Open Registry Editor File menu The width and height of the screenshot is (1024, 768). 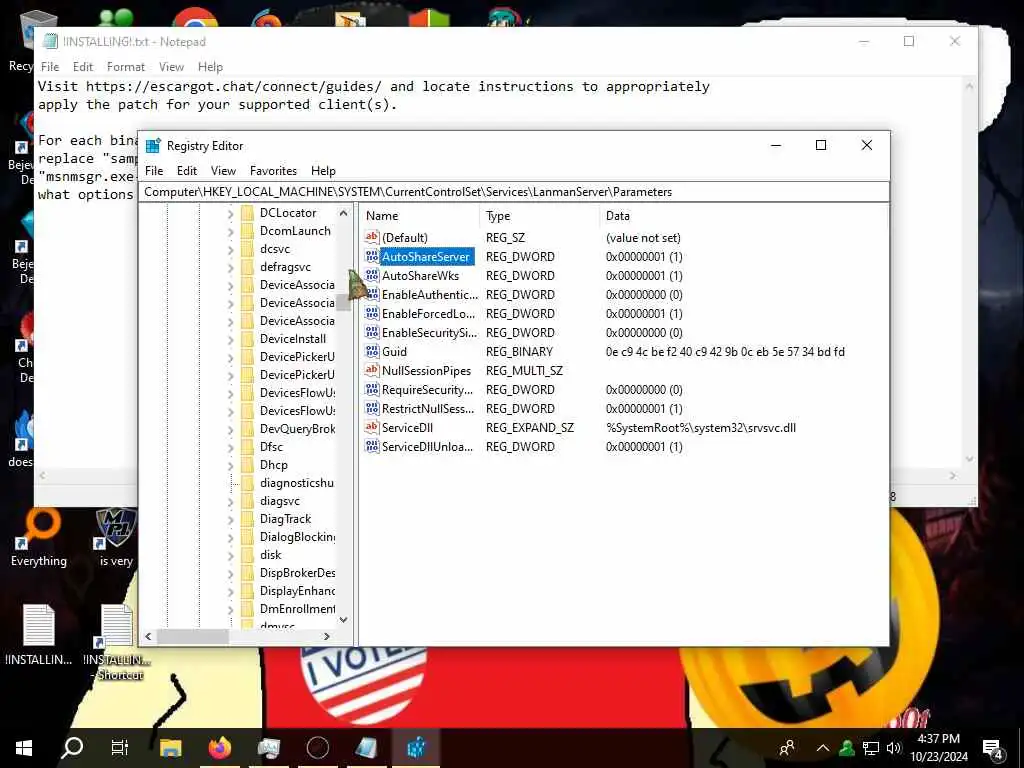pos(154,170)
